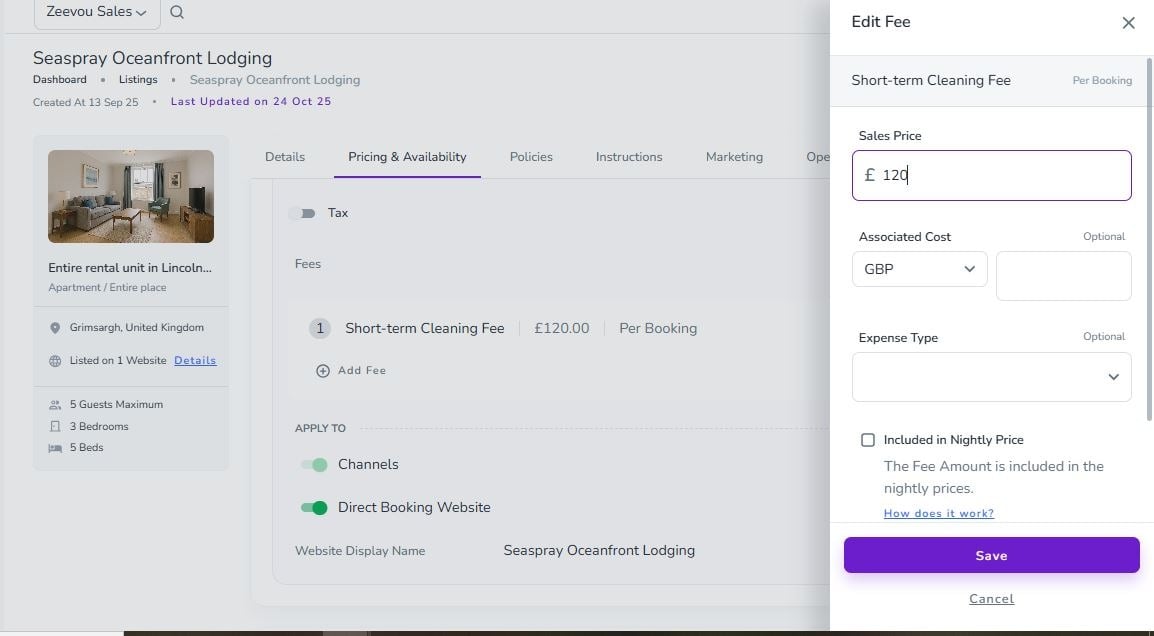Open the Instructions tab
The height and width of the screenshot is (636, 1154).
[x=629, y=157]
